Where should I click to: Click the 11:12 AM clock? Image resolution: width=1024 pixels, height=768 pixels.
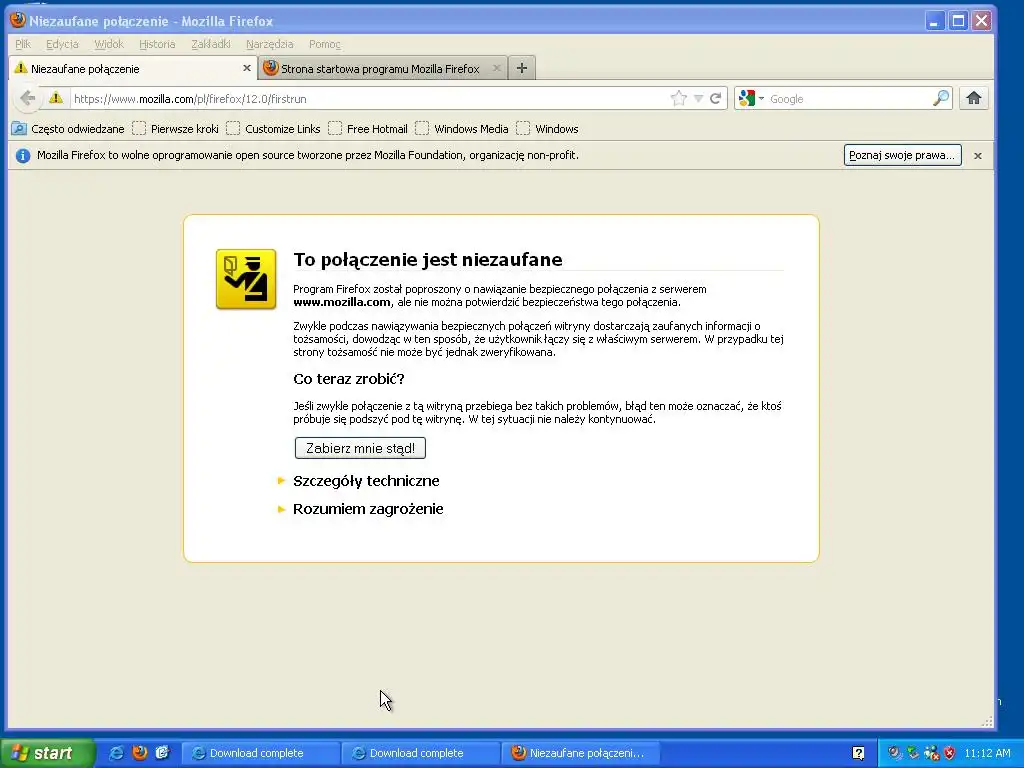987,753
